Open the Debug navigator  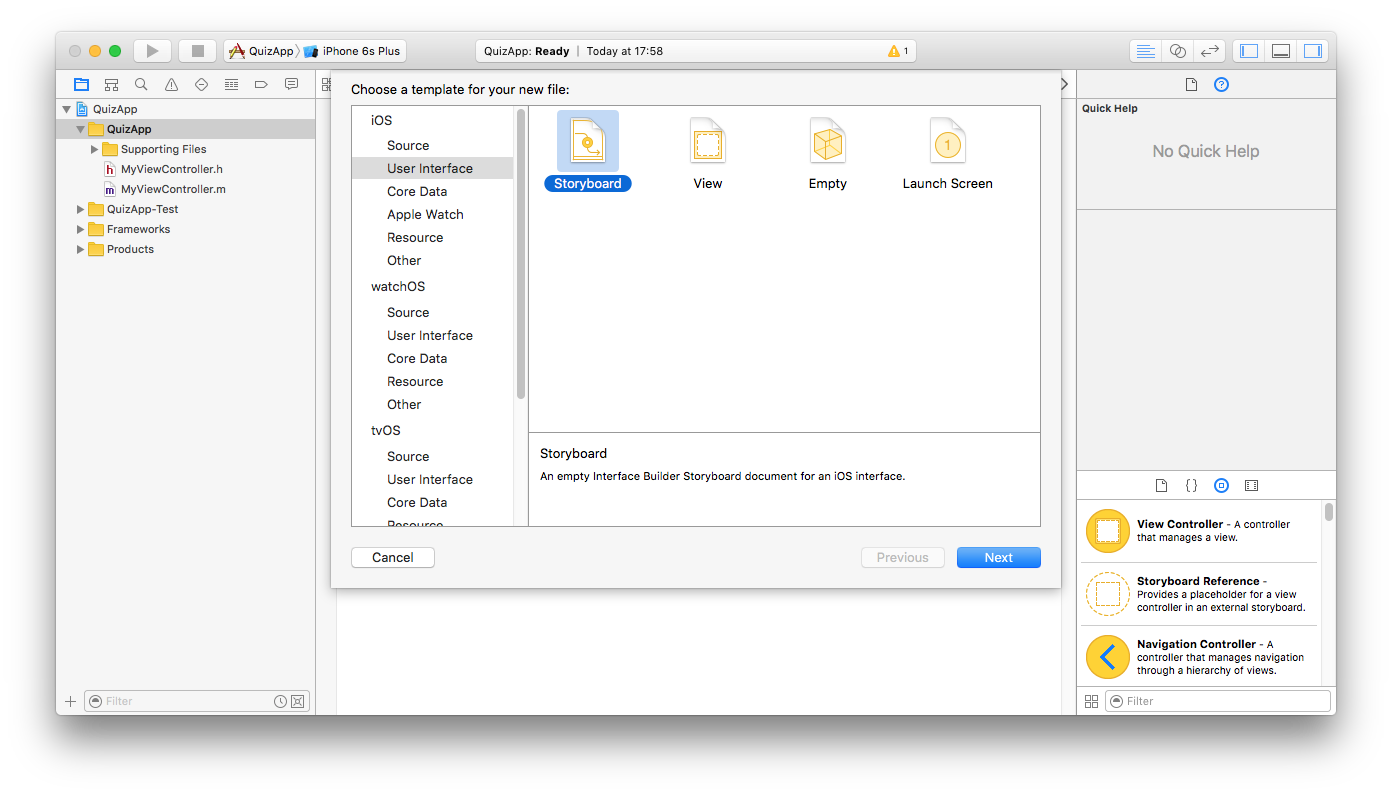pyautogui.click(x=231, y=85)
